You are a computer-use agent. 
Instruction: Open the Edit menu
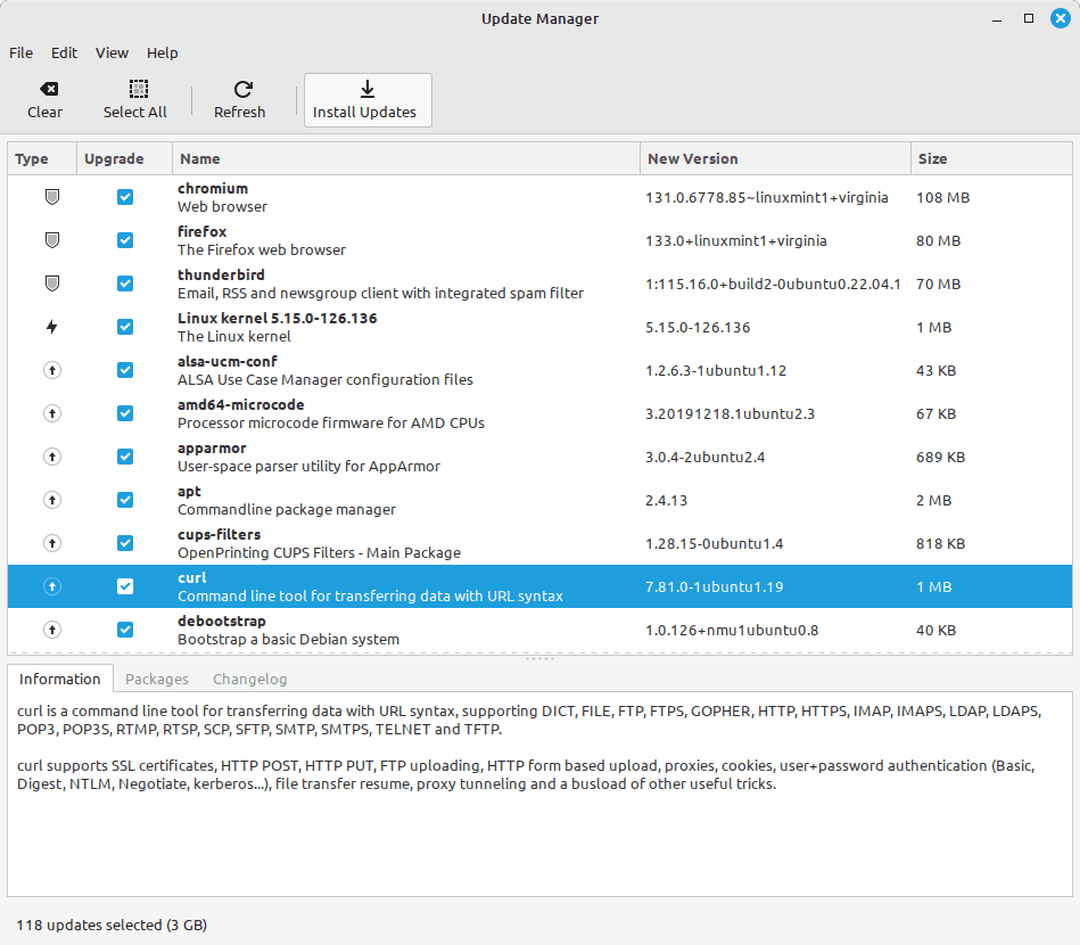tap(64, 53)
